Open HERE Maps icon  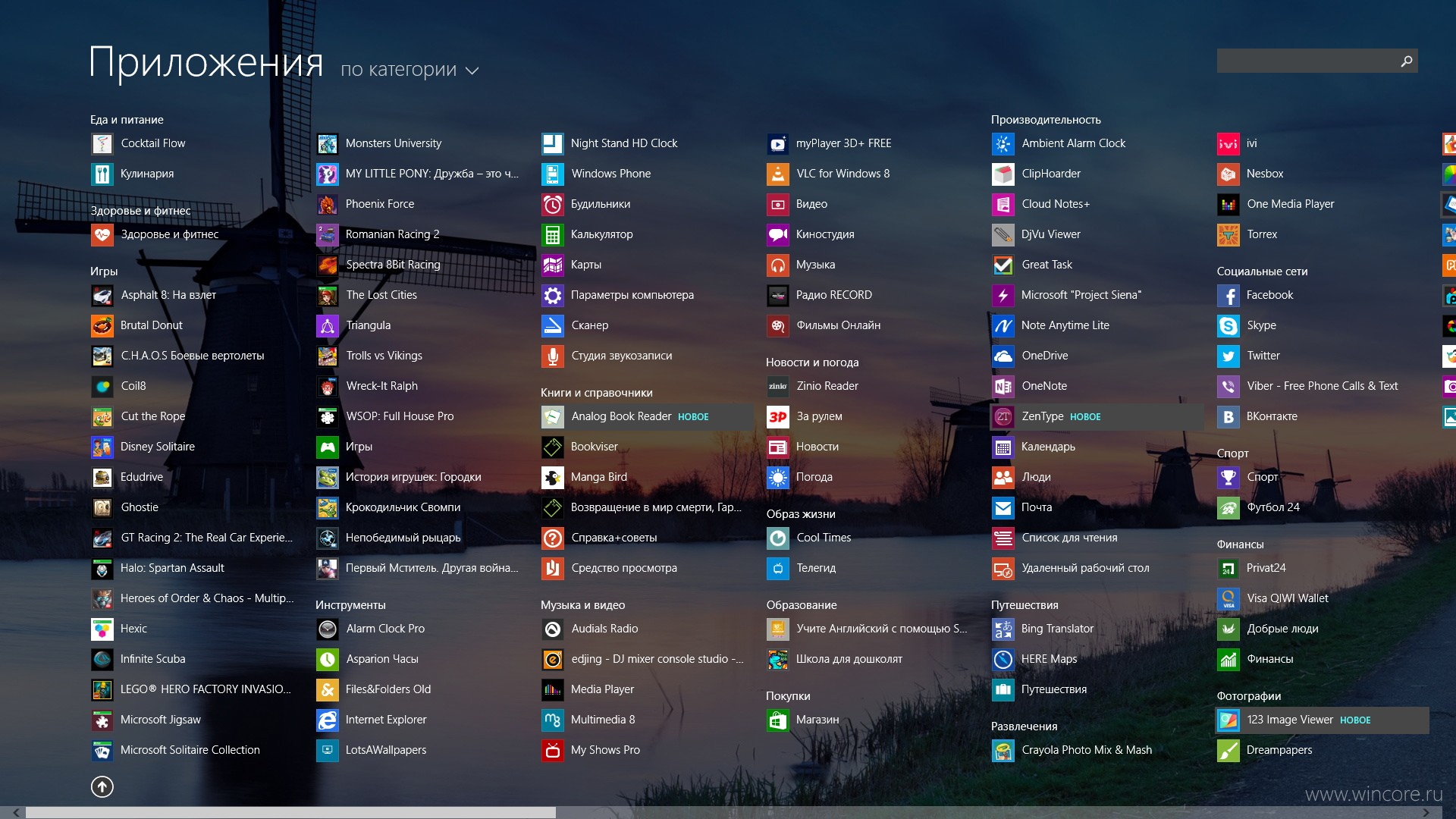[1003, 659]
